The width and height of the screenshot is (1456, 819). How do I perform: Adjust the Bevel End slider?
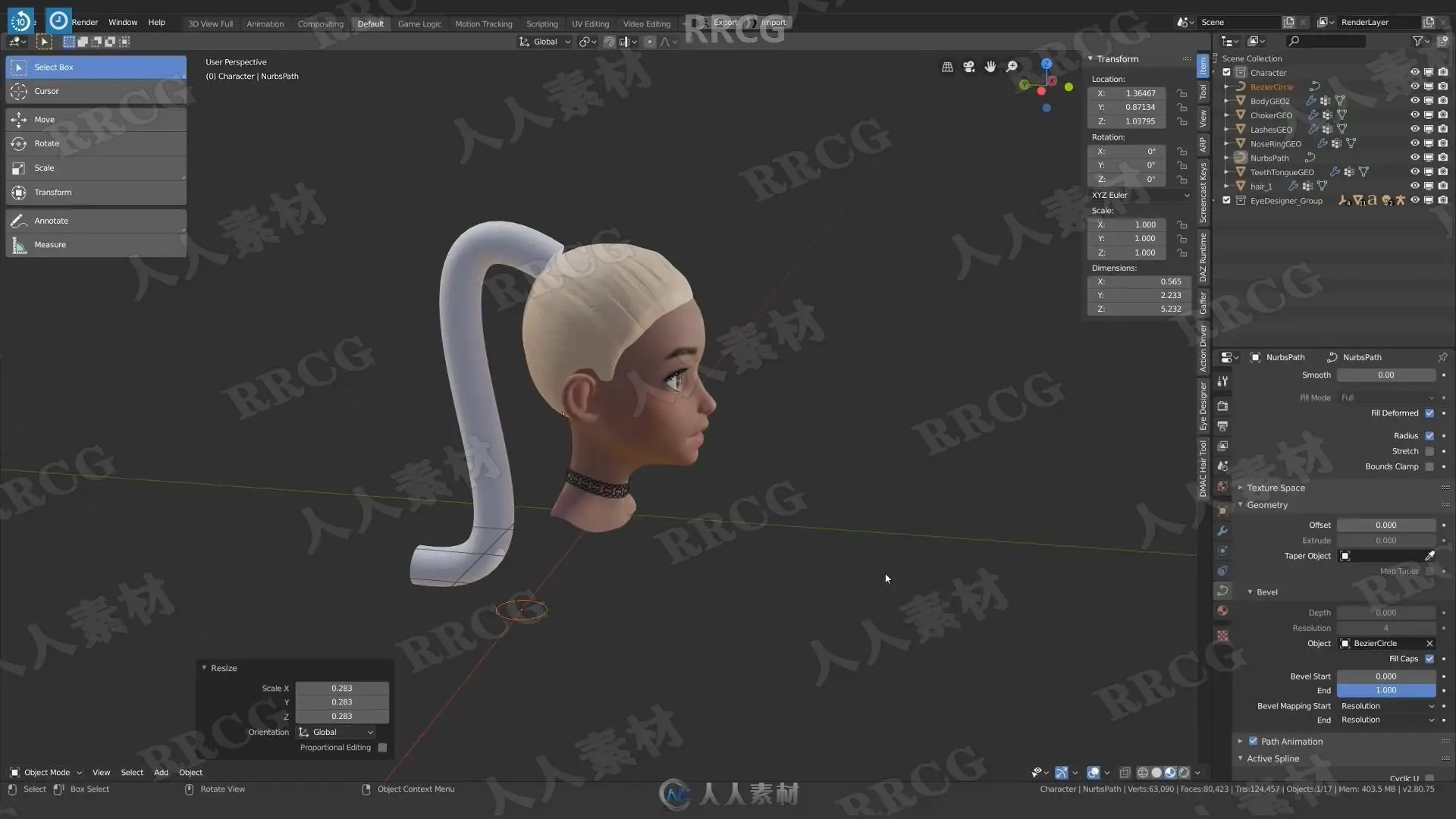point(1385,690)
